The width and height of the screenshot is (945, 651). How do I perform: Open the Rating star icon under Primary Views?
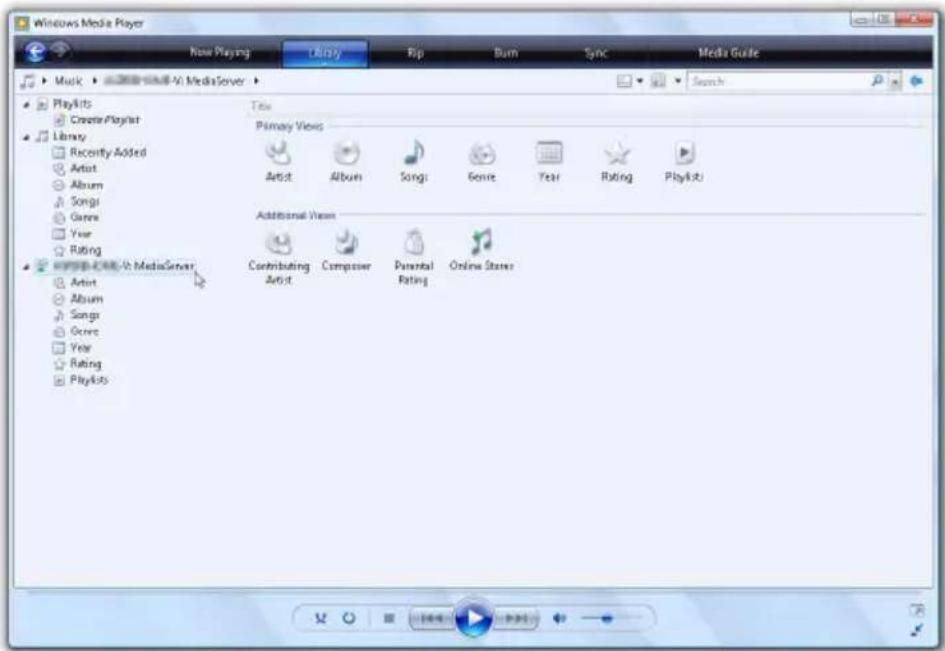click(617, 154)
